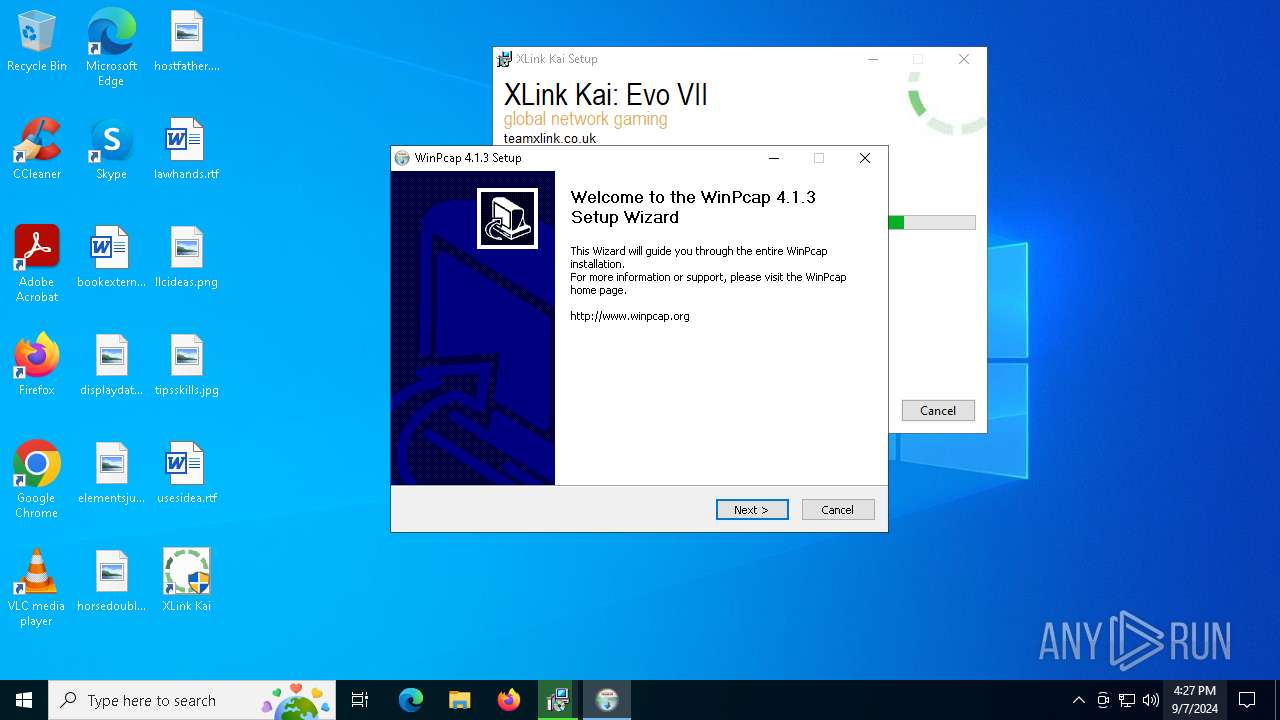Click the WinPcap installer logo icon

tap(507, 218)
